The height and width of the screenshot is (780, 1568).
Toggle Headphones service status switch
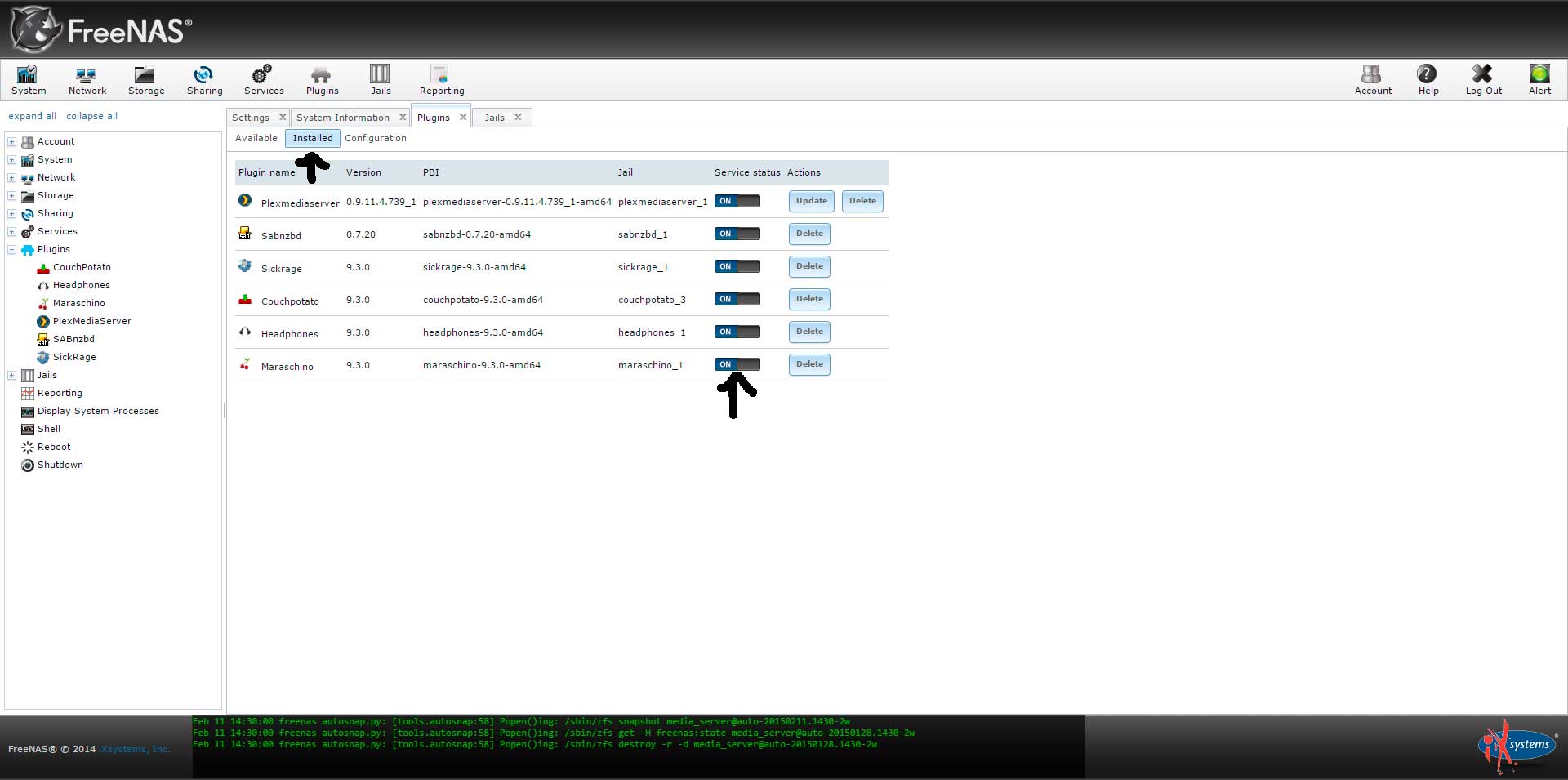(x=737, y=332)
